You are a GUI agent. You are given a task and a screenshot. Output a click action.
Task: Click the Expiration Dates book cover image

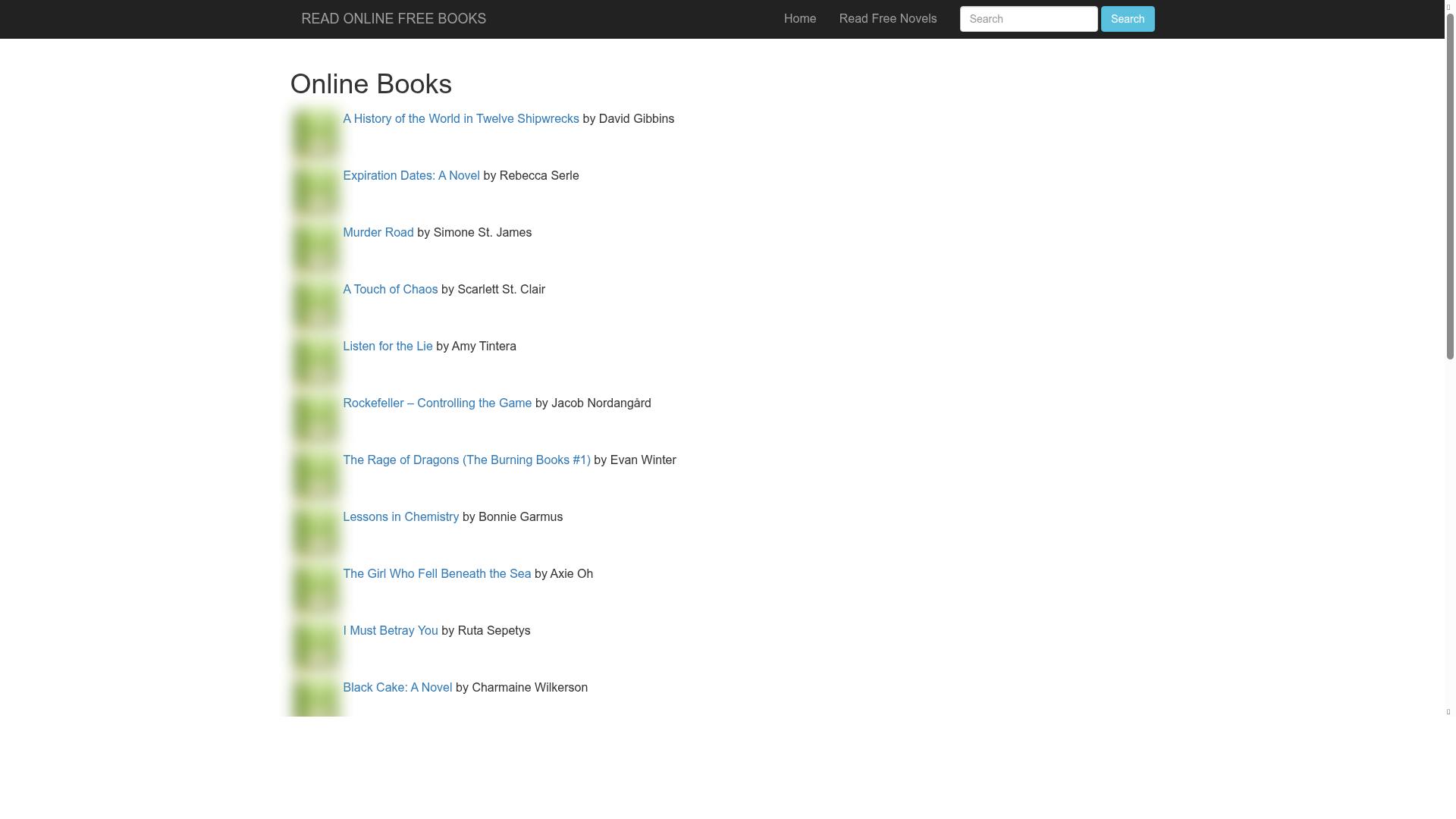point(315,191)
